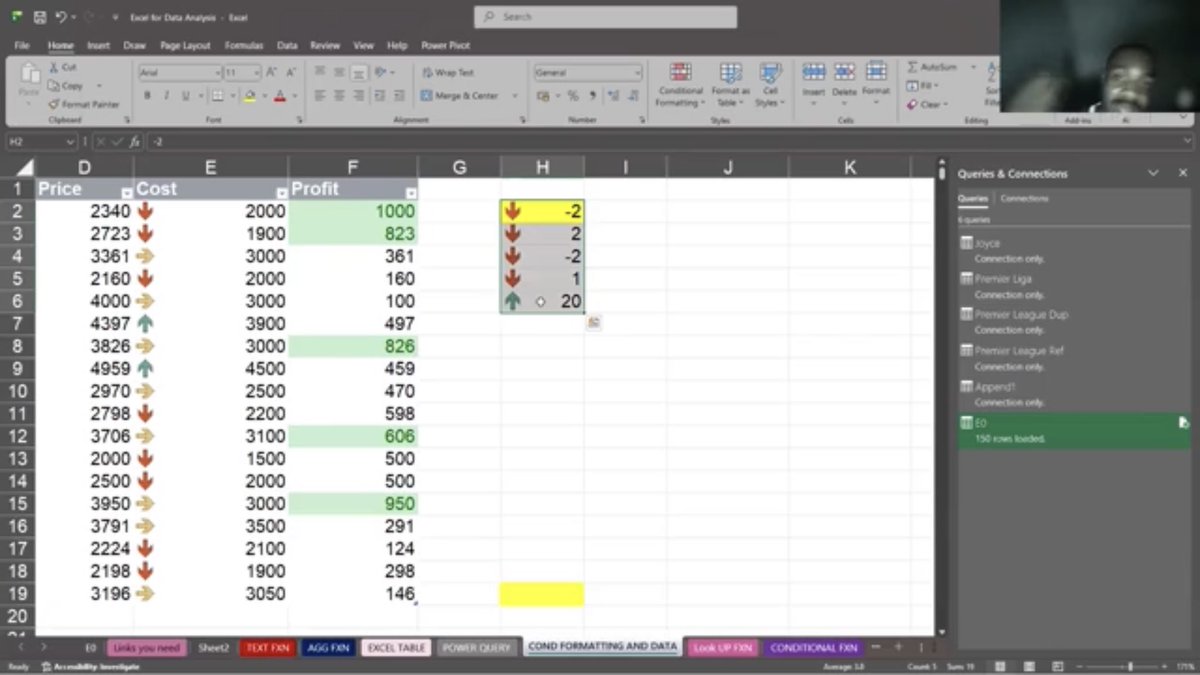The height and width of the screenshot is (675, 1200).
Task: Close the Queries & Connections pane
Action: (x=1183, y=173)
